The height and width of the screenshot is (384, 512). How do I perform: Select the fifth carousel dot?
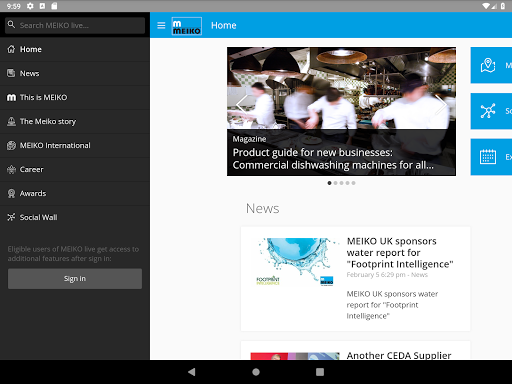353,183
